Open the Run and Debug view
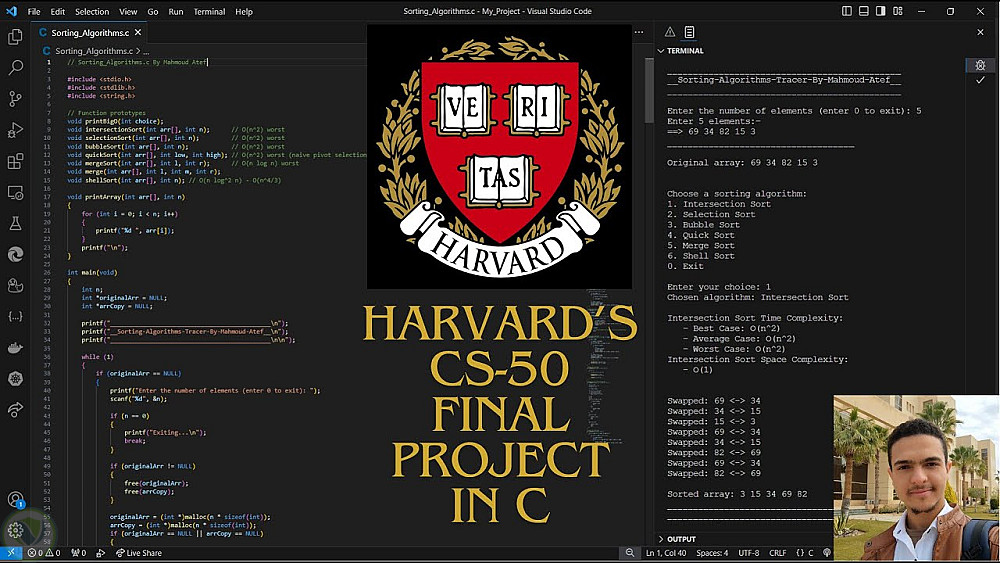This screenshot has height=563, width=1000. coord(15,130)
